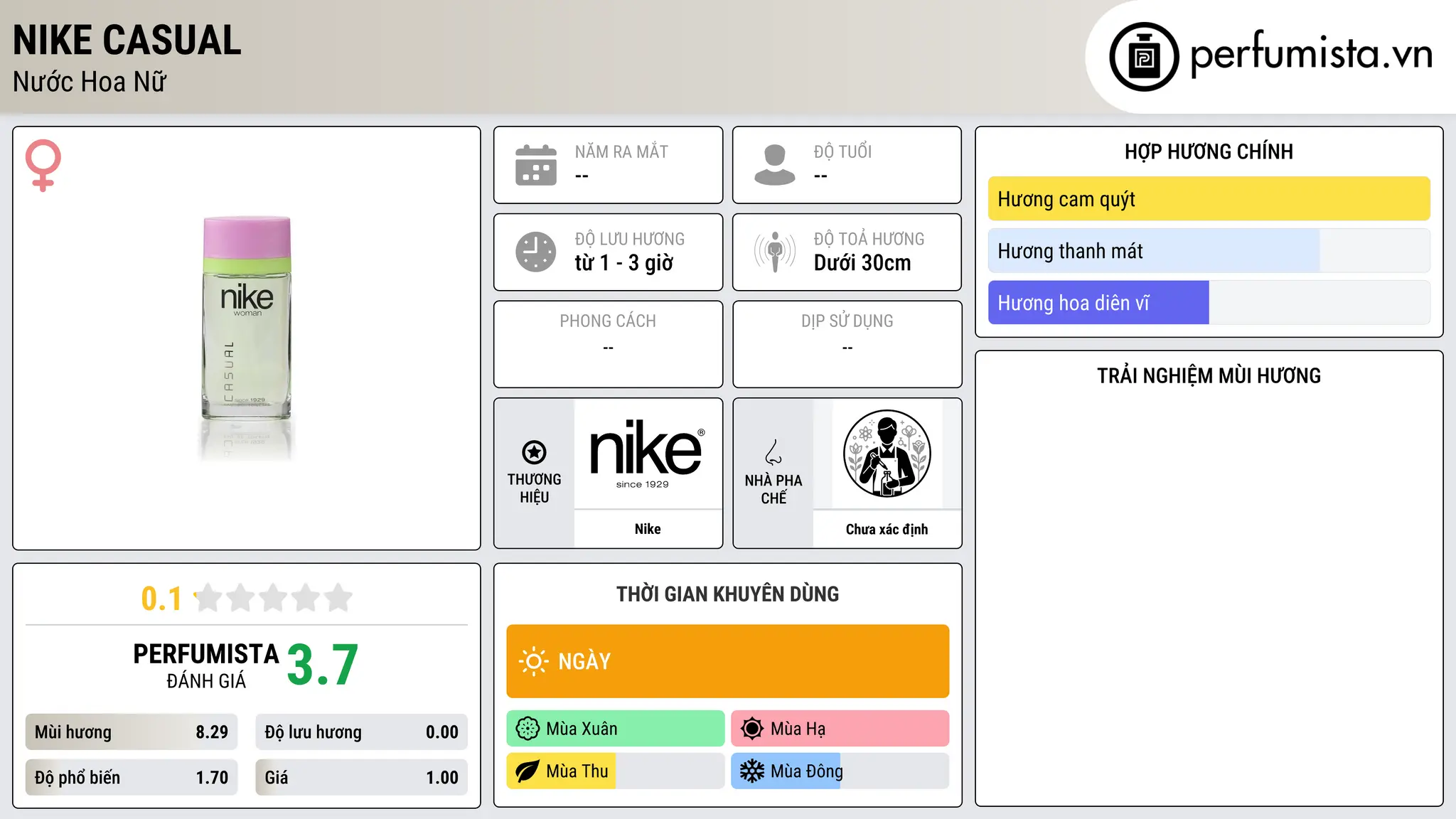Click the flower icon for Mùa Xuân
Viewport: 1456px width, 819px height.
(528, 729)
